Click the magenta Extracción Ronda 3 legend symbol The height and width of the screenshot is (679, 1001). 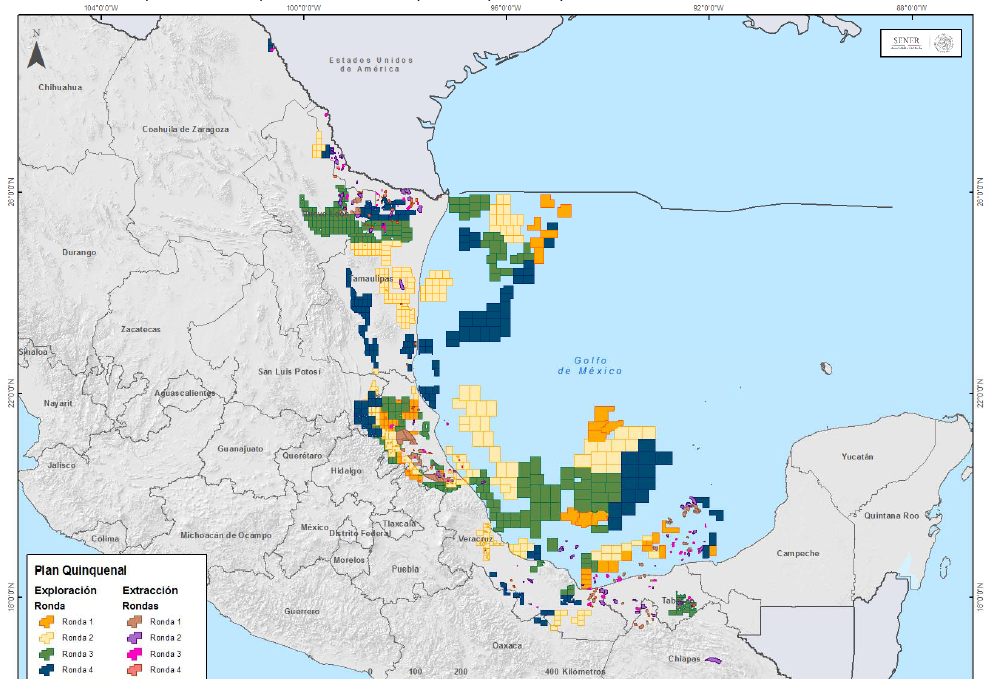click(x=133, y=654)
